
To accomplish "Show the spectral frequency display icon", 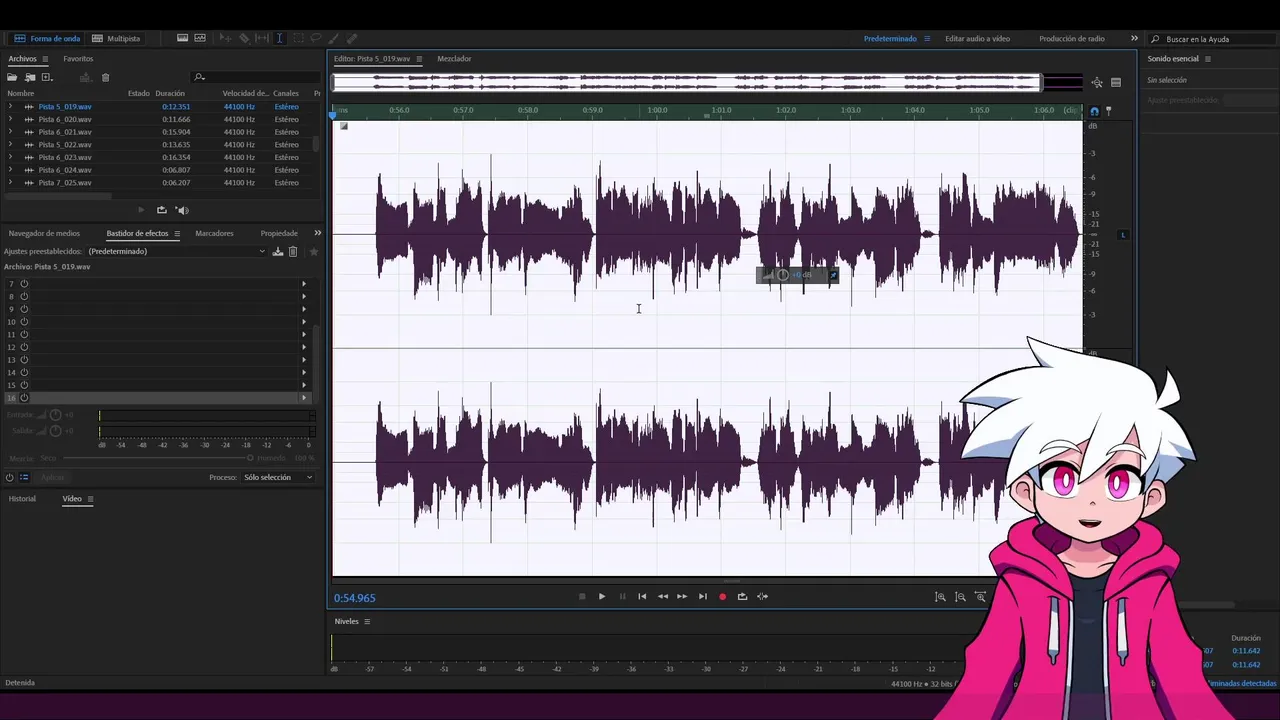I will [x=182, y=38].
